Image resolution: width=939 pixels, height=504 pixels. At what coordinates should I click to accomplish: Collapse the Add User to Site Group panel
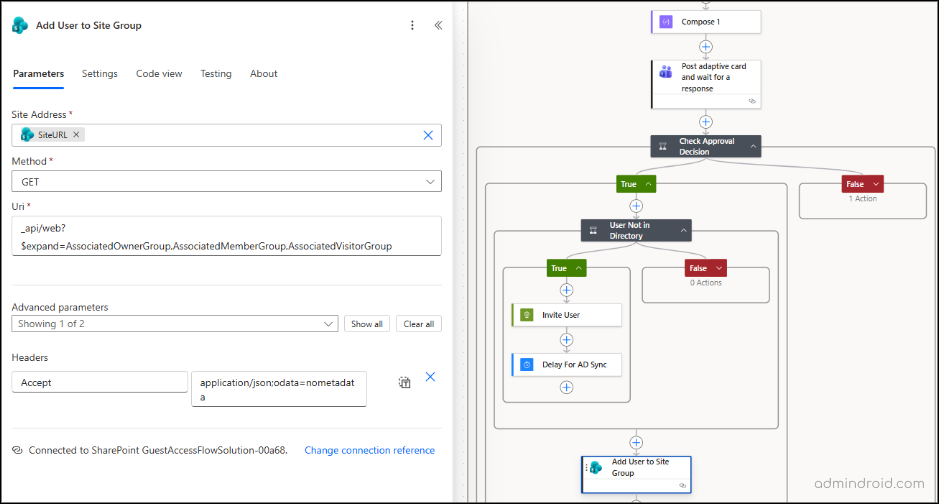point(438,25)
